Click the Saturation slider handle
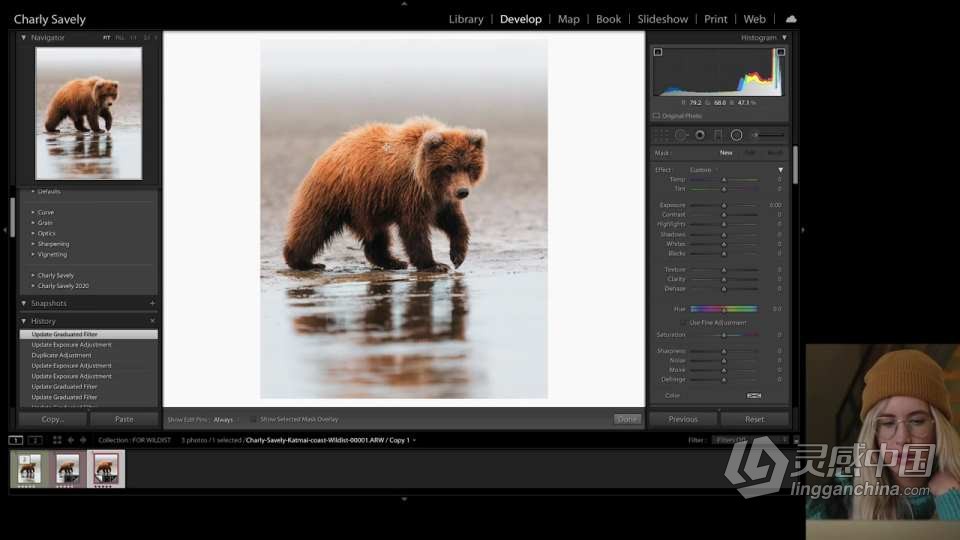This screenshot has width=960, height=540. point(724,335)
